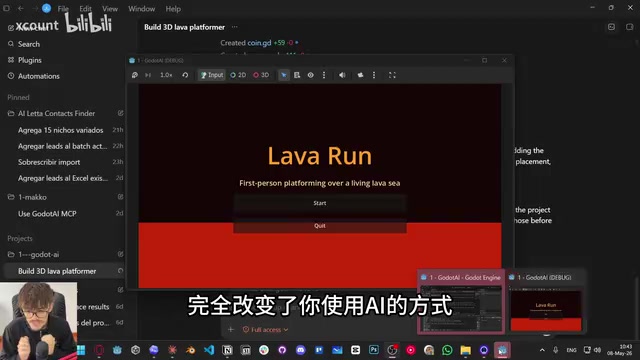This screenshot has height=360, width=640.
Task: Select the GodotAI - Godot Engine window thumbnail
Action: click(x=461, y=302)
